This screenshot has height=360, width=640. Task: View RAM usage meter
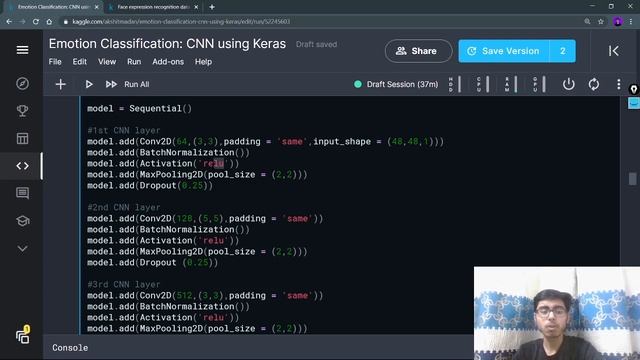pos(511,84)
